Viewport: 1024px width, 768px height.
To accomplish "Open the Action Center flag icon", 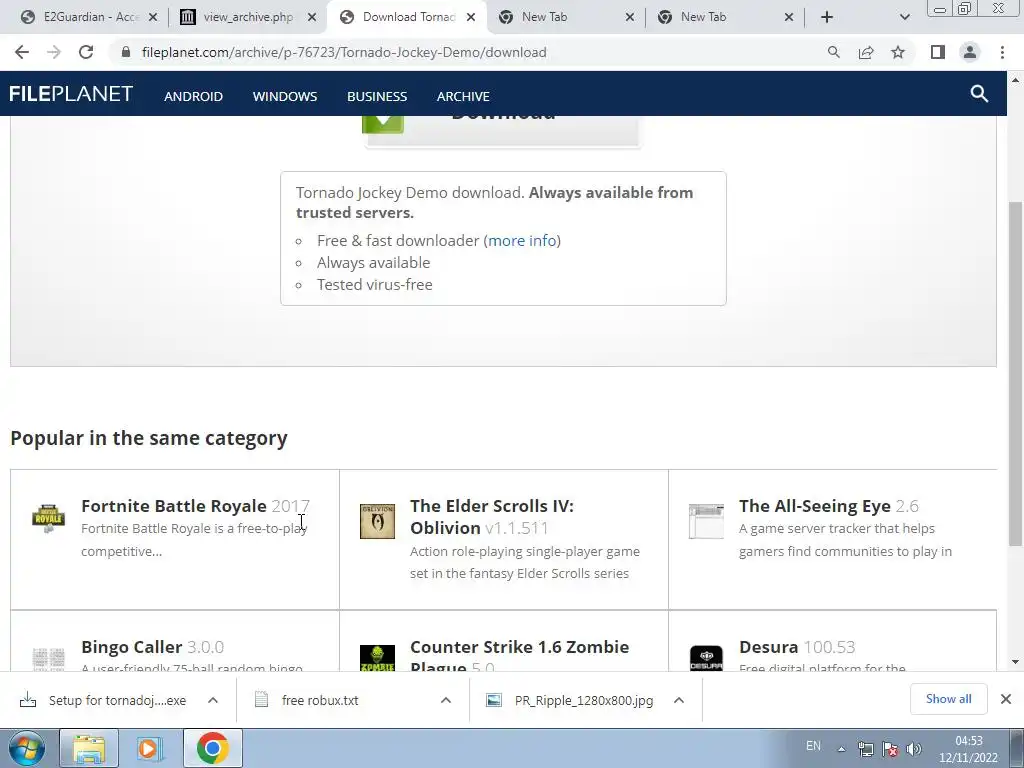I will 889,749.
